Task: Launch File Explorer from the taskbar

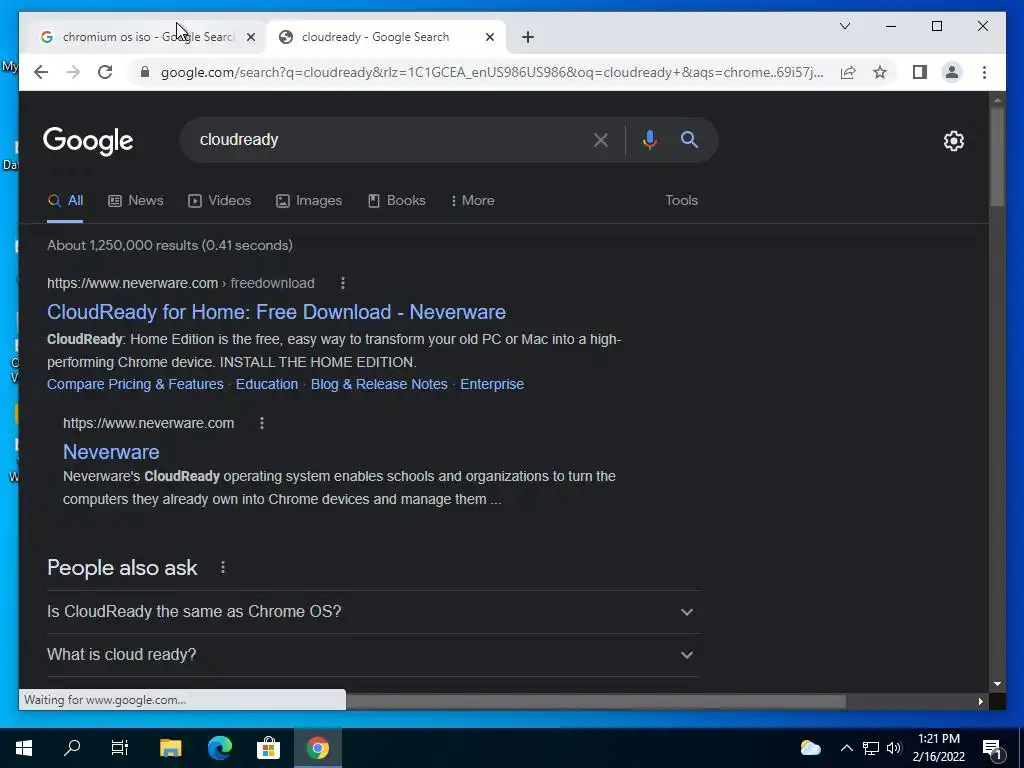Action: pyautogui.click(x=170, y=748)
